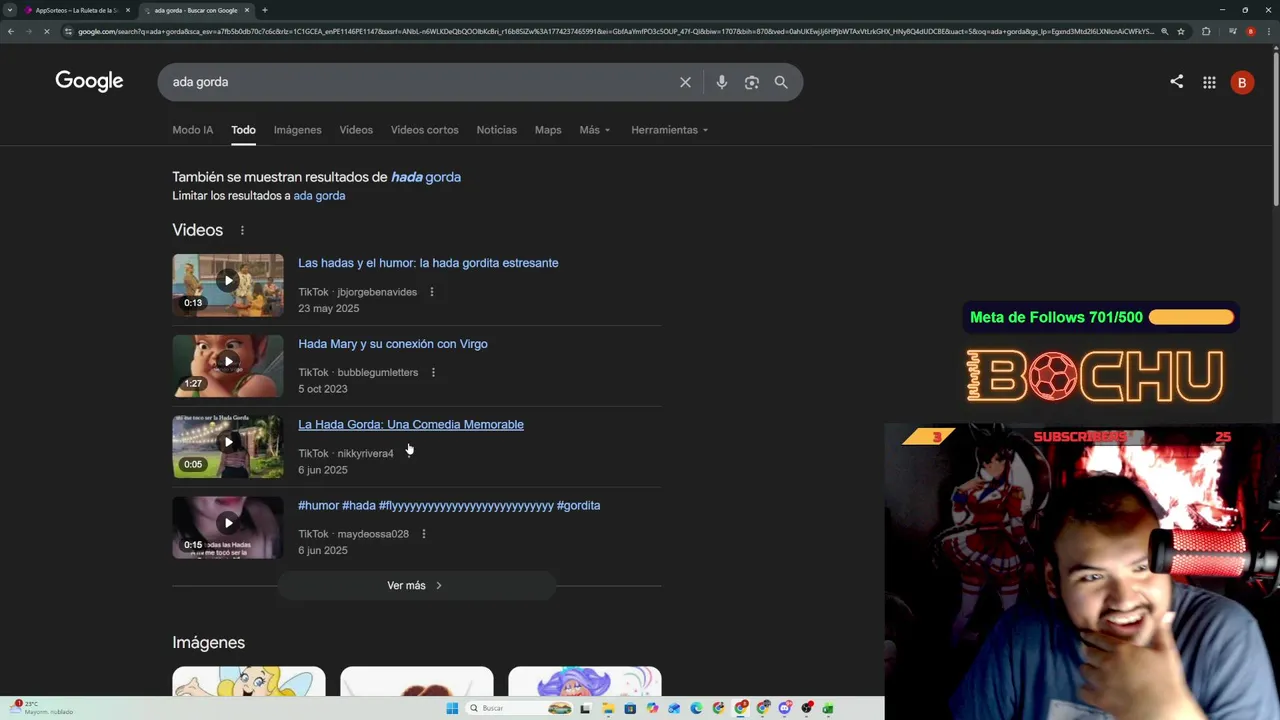Image resolution: width=1280 pixels, height=720 pixels.
Task: Close the AppSorteos browser tab
Action: point(127,10)
